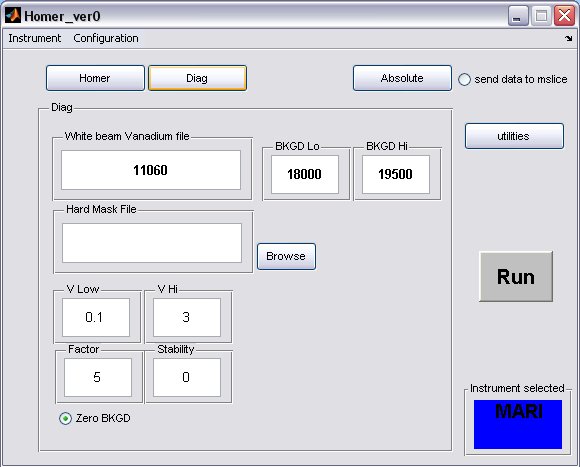Open the Absolute settings
The image size is (580, 467).
(402, 78)
